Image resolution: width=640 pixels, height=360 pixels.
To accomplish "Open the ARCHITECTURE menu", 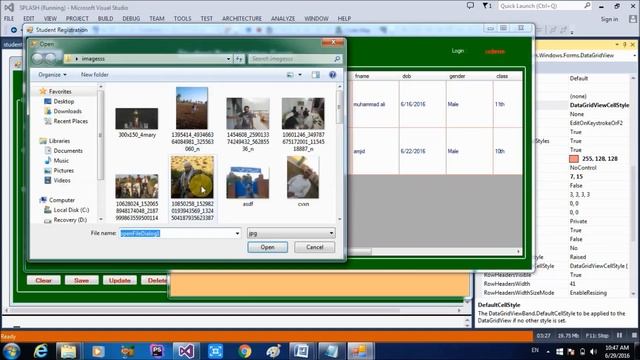I will tap(242, 18).
